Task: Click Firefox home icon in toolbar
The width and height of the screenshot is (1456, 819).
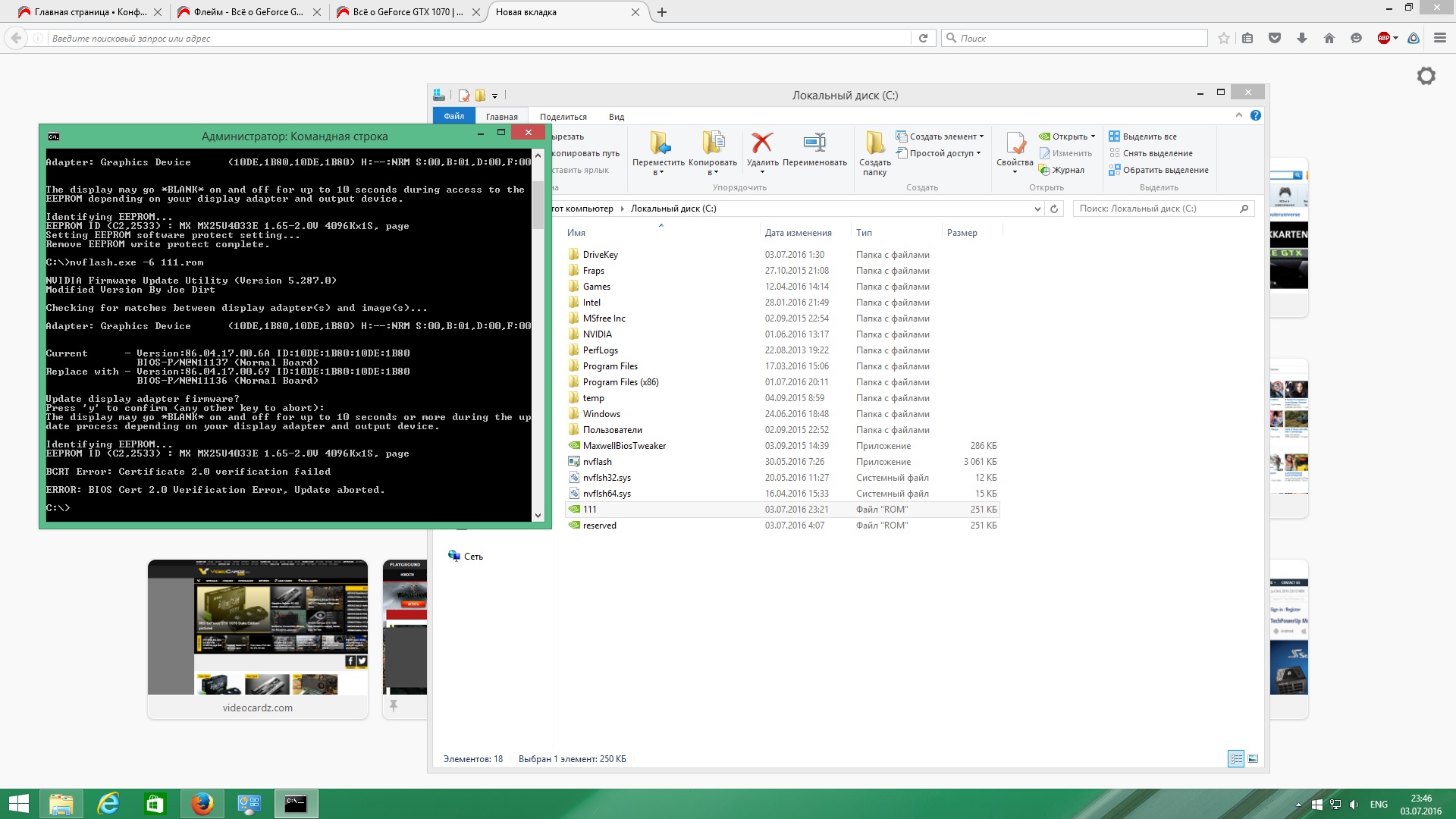Action: click(1329, 38)
